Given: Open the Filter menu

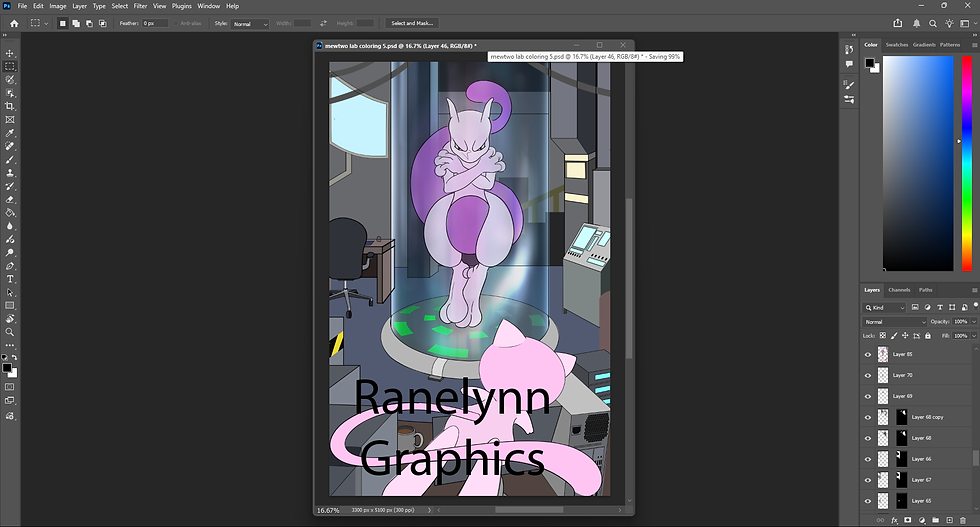Looking at the screenshot, I should pyautogui.click(x=140, y=6).
